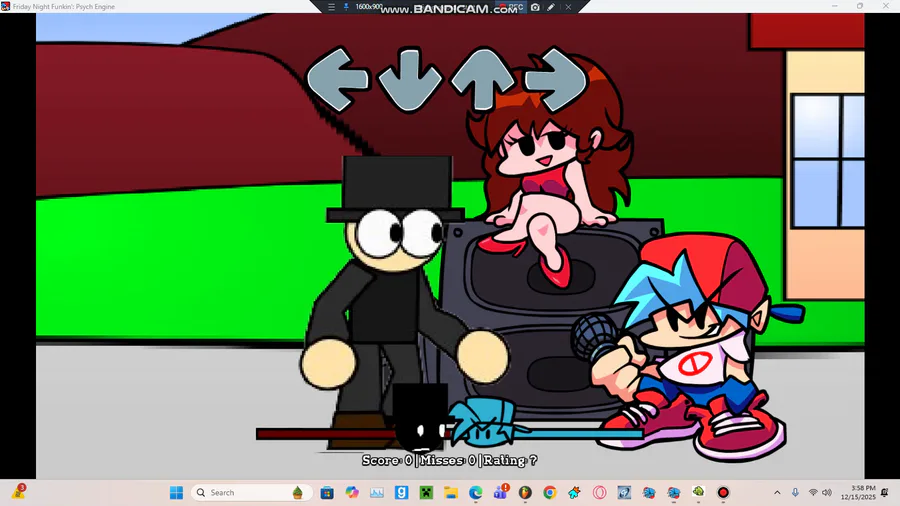The image size is (900, 506).
Task: Open Microsoft Store from the taskbar
Action: (x=327, y=492)
